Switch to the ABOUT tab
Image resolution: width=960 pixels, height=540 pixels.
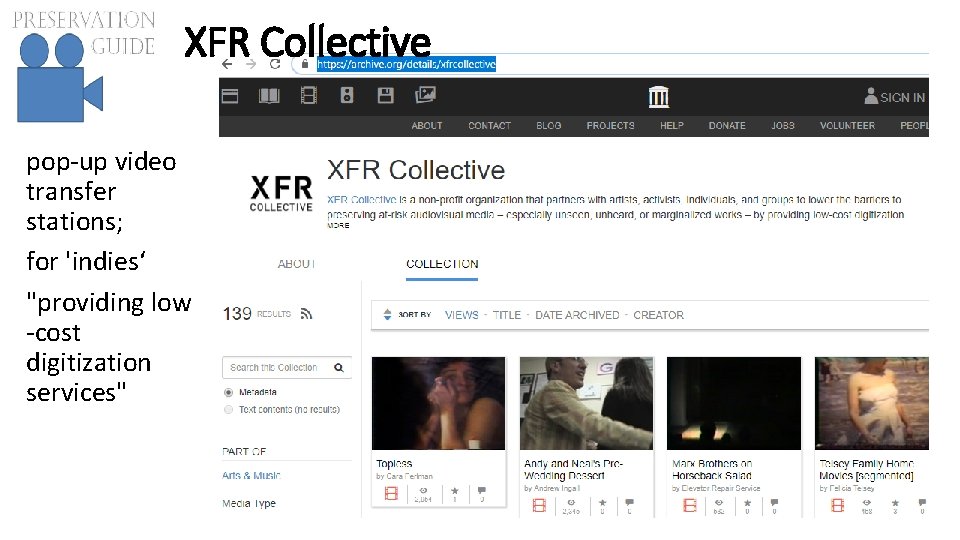(296, 264)
